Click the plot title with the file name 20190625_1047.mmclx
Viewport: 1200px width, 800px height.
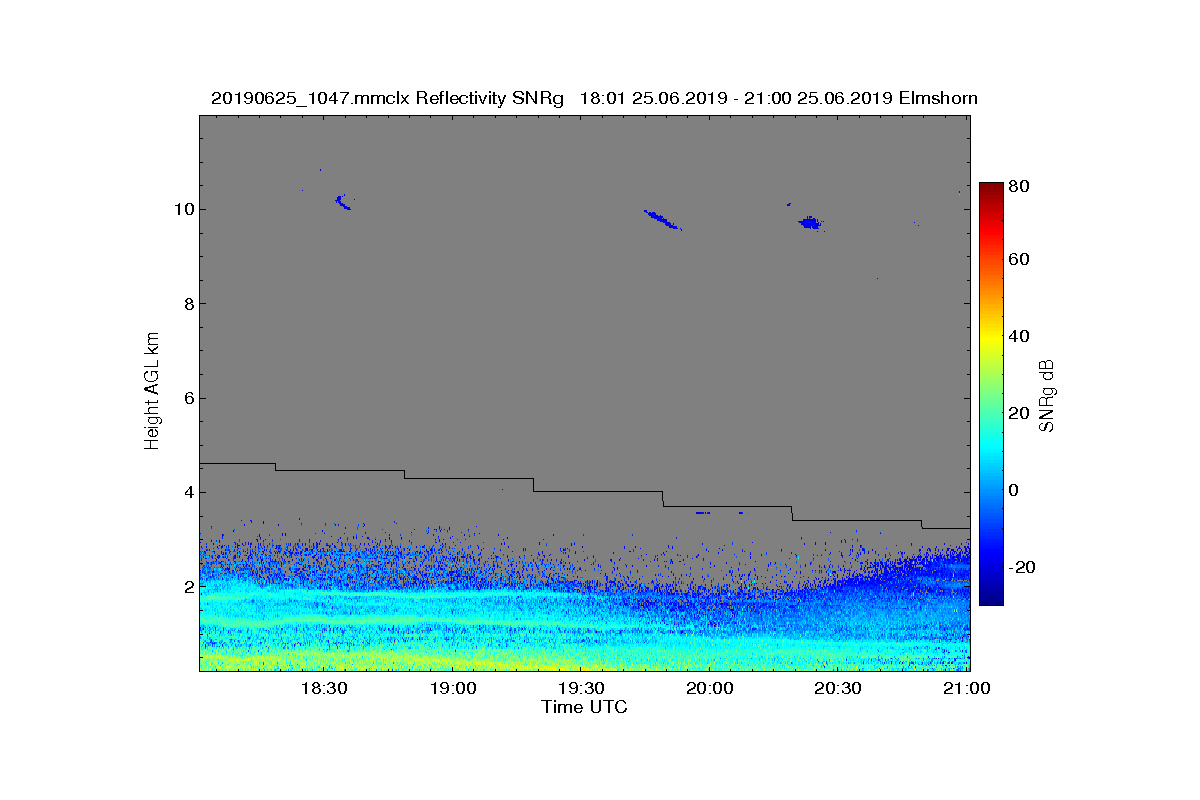point(594,98)
